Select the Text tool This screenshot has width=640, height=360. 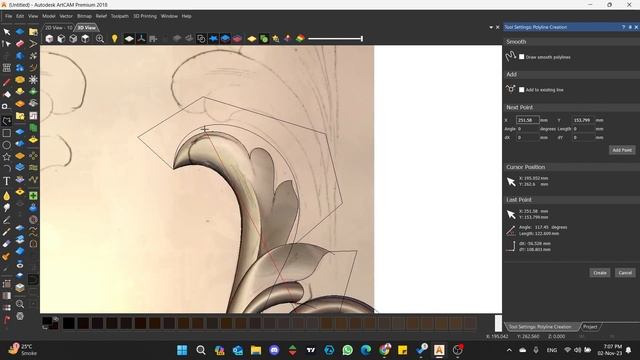click(7, 181)
